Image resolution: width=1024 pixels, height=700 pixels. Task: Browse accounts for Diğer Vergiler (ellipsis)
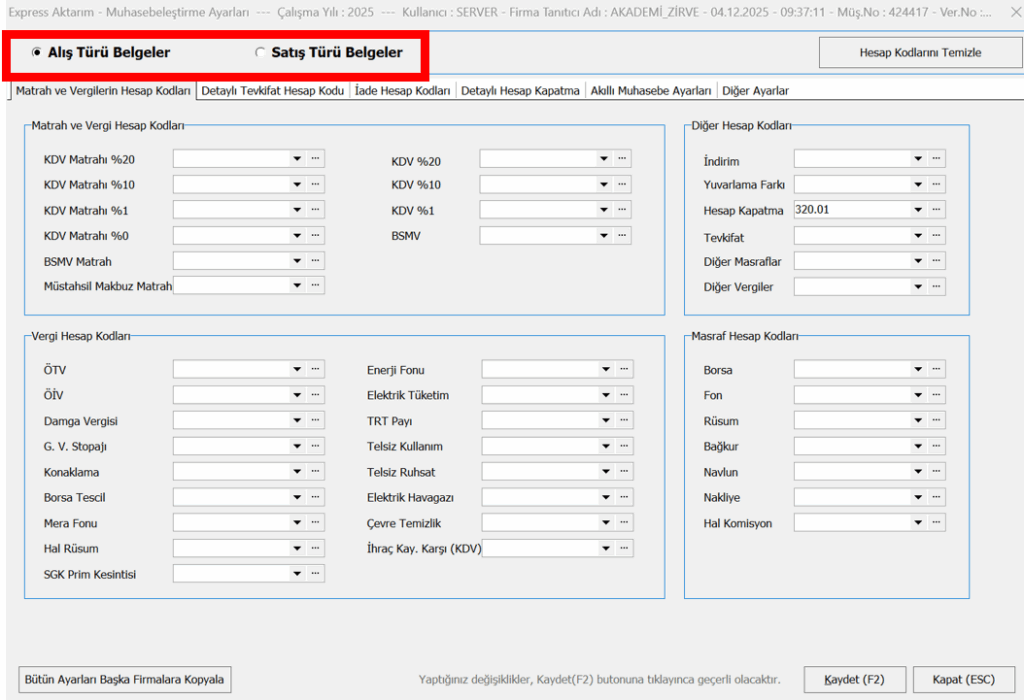pos(936,286)
